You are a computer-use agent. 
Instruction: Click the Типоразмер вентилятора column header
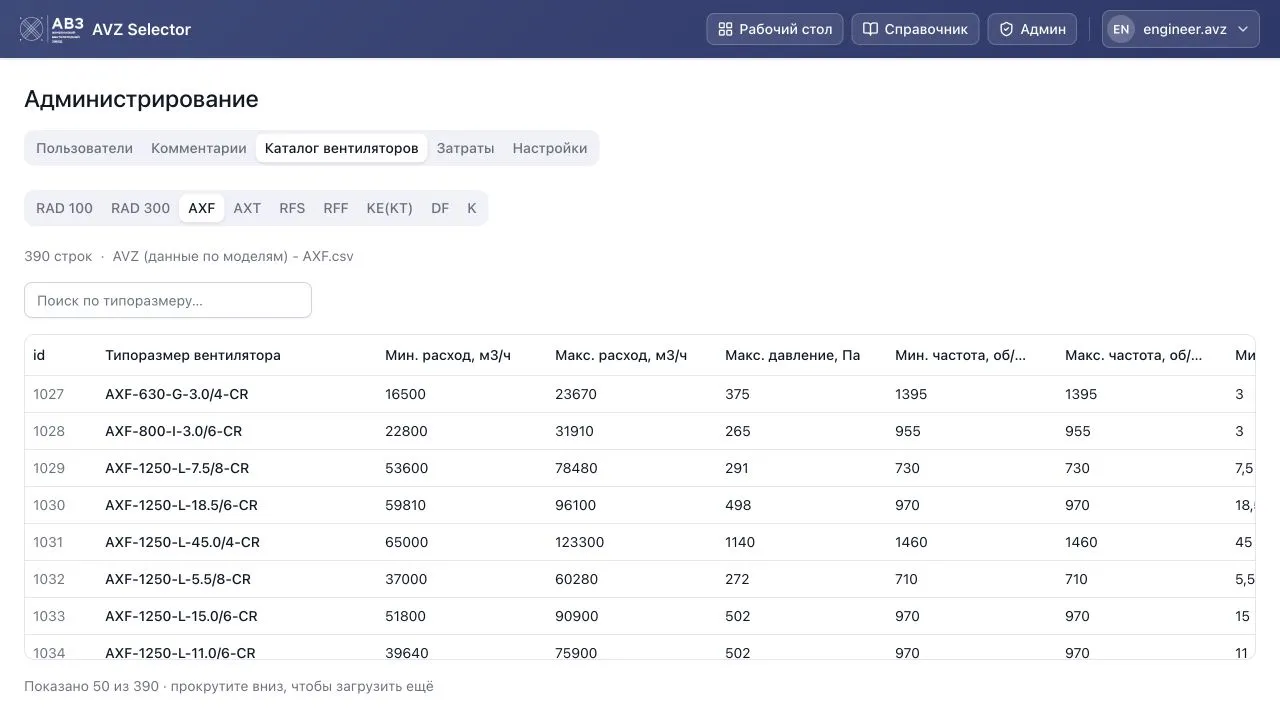(193, 355)
